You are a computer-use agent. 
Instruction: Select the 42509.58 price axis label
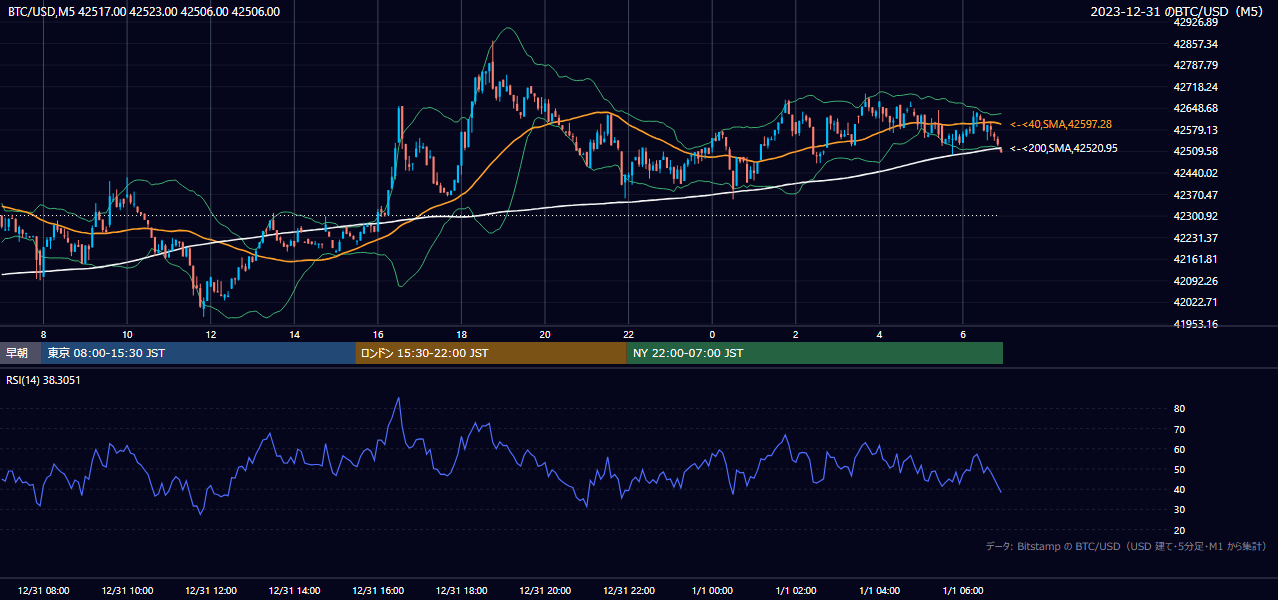(1196, 151)
